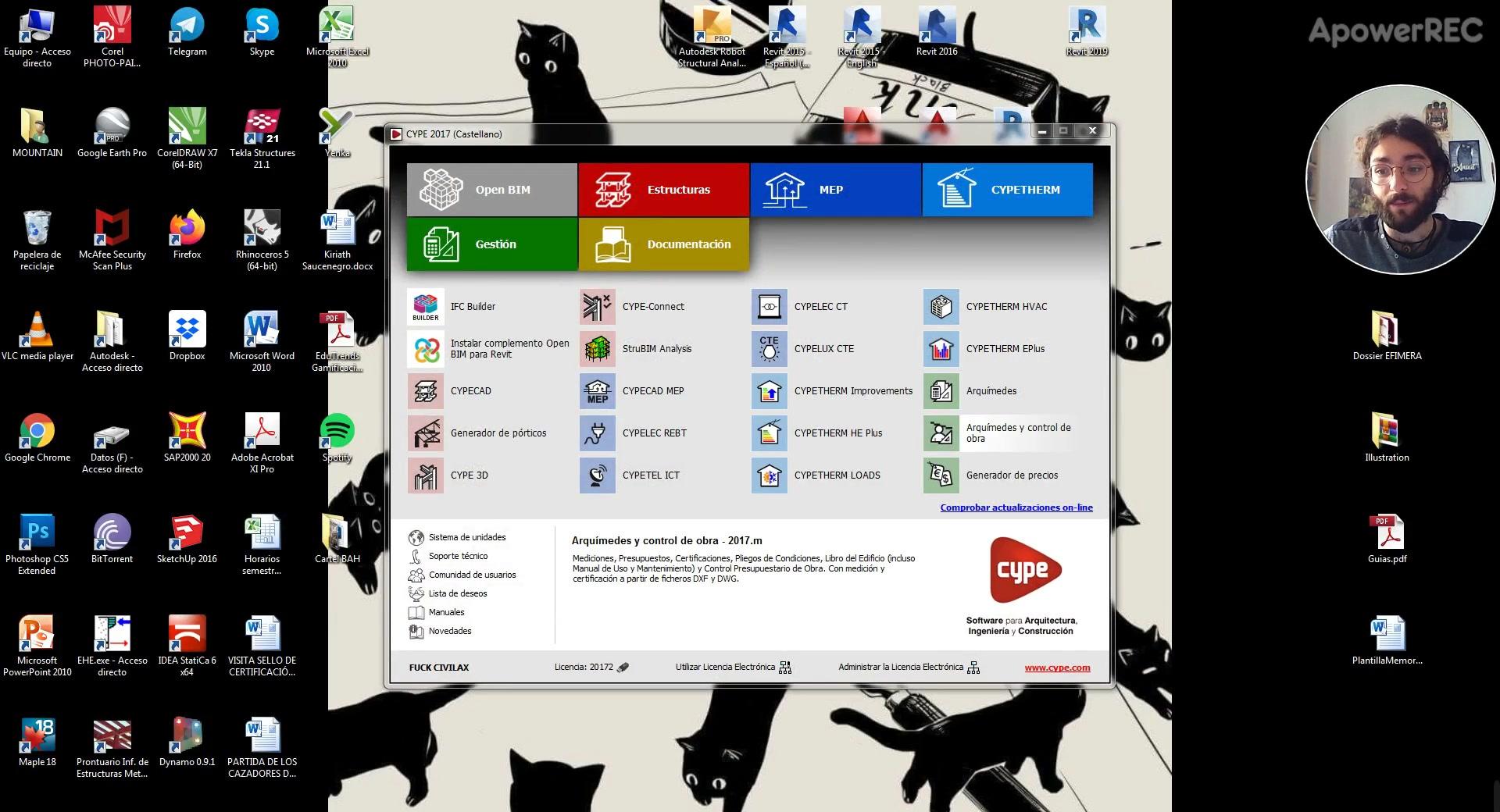Select Papelera de reciclaje icon
This screenshot has height=812, width=1500.
[37, 241]
